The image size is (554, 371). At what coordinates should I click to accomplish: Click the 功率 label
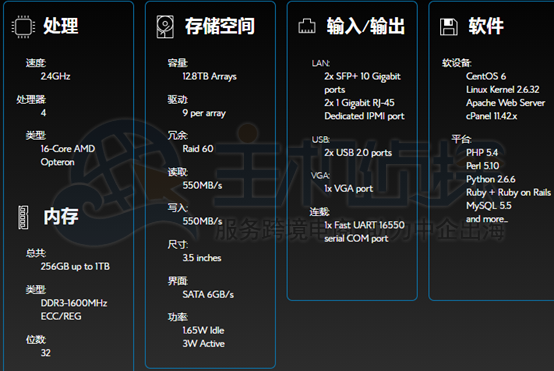point(177,317)
